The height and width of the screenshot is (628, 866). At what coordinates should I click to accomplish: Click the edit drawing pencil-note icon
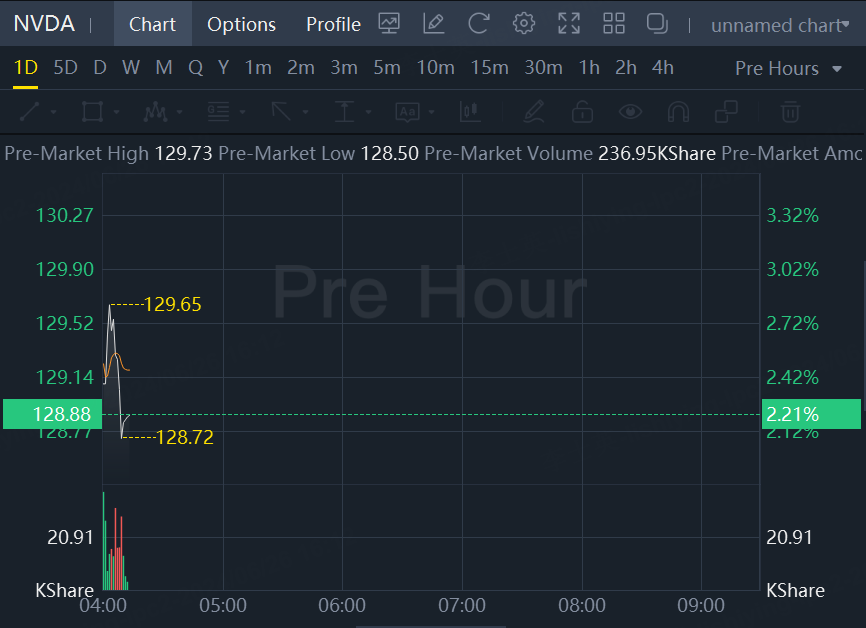pos(434,24)
